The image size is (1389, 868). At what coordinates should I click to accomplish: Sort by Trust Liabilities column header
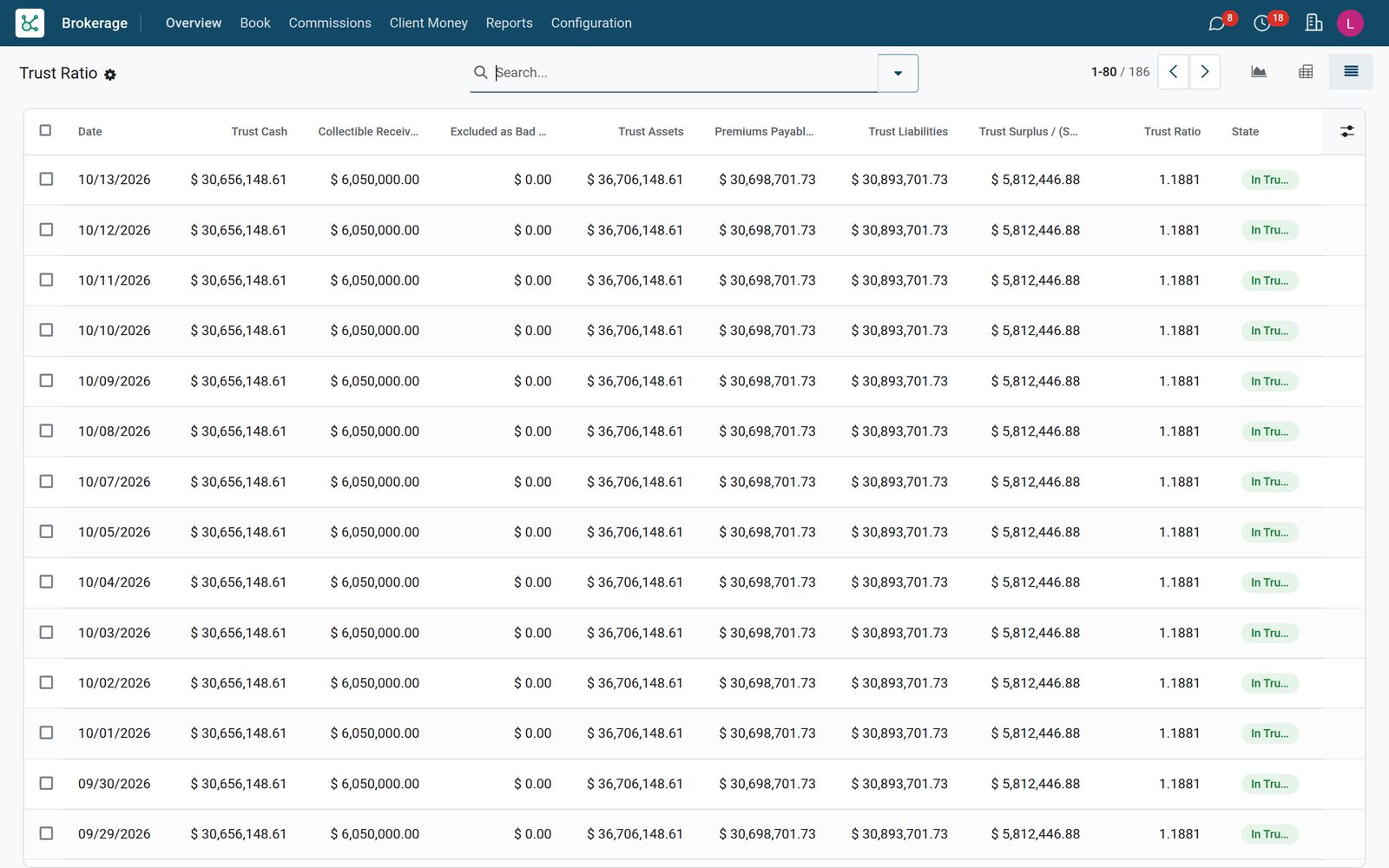pyautogui.click(x=908, y=132)
